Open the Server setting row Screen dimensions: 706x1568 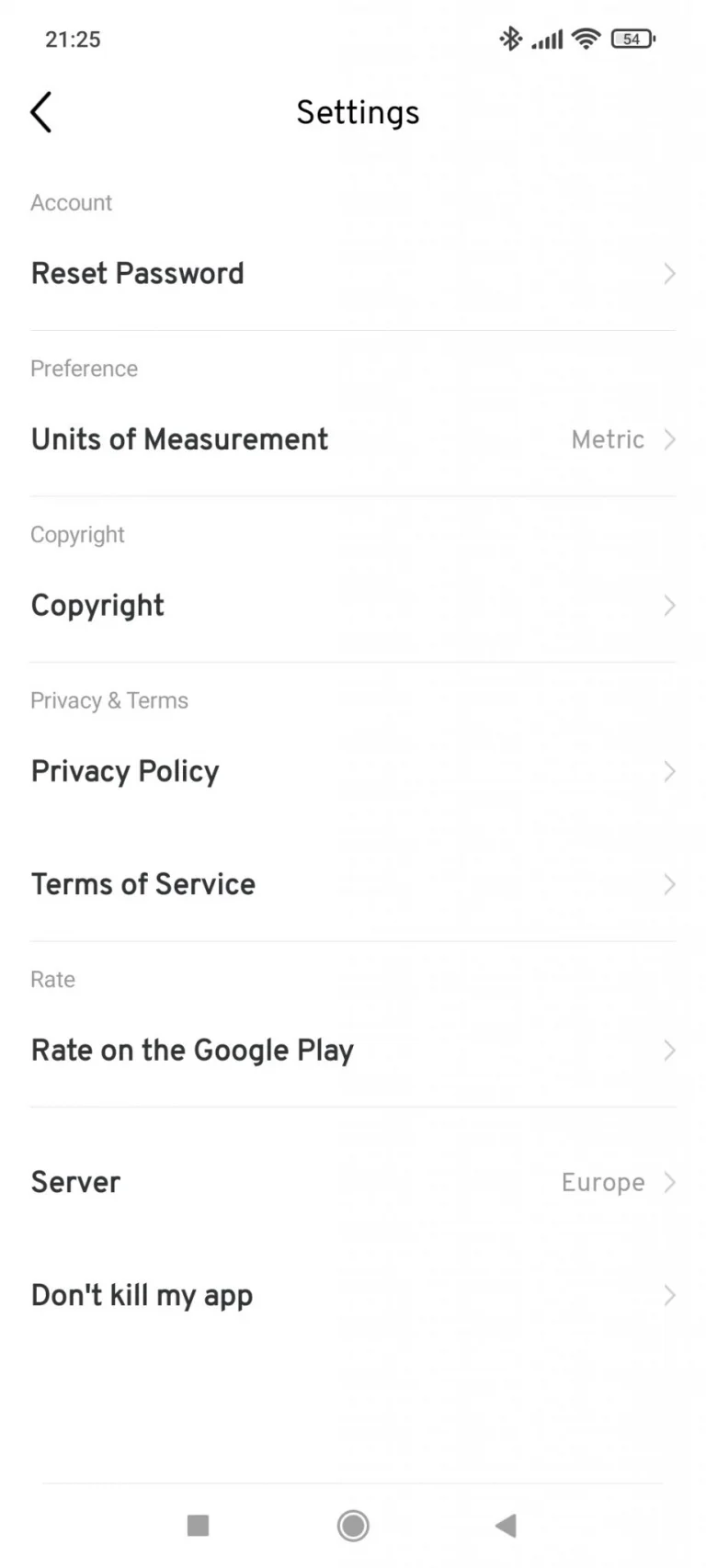(353, 1182)
